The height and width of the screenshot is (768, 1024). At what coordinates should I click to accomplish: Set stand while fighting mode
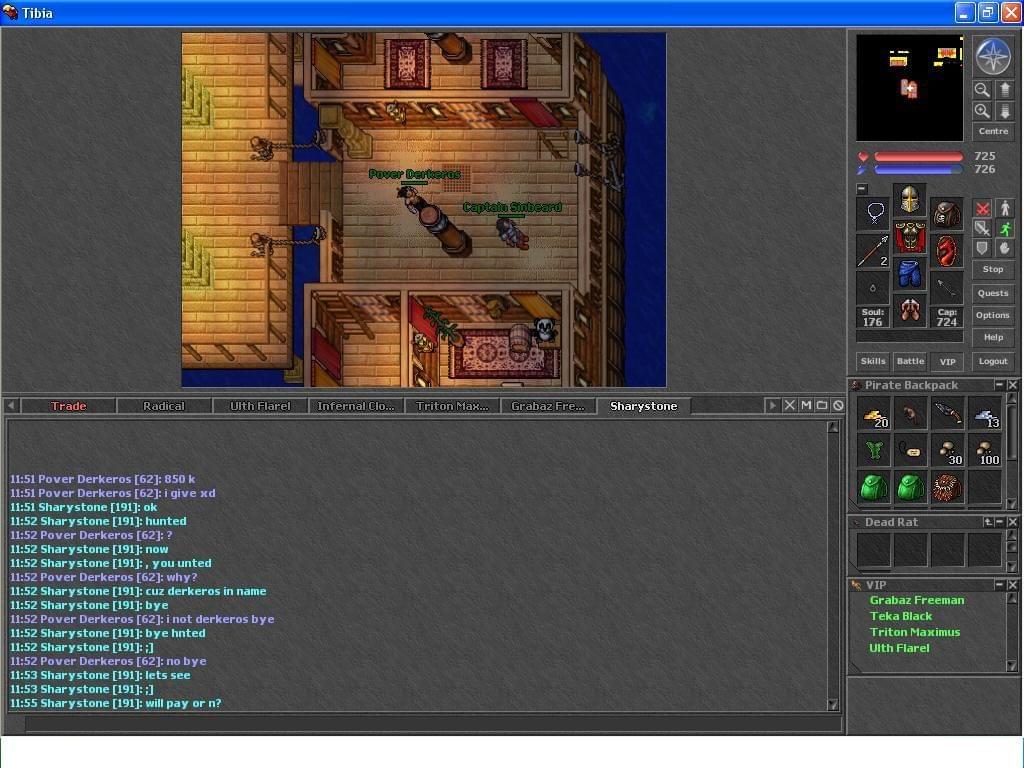[1005, 208]
